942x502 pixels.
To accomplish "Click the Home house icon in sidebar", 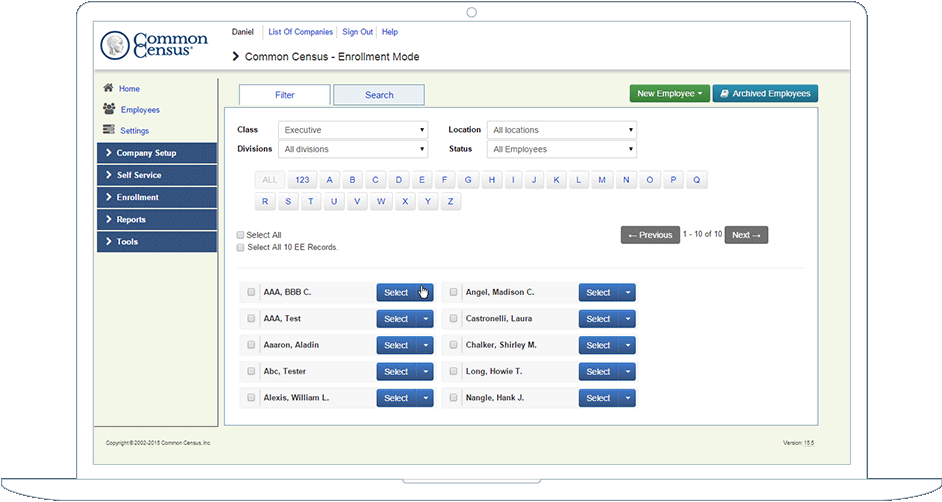I will click(108, 88).
